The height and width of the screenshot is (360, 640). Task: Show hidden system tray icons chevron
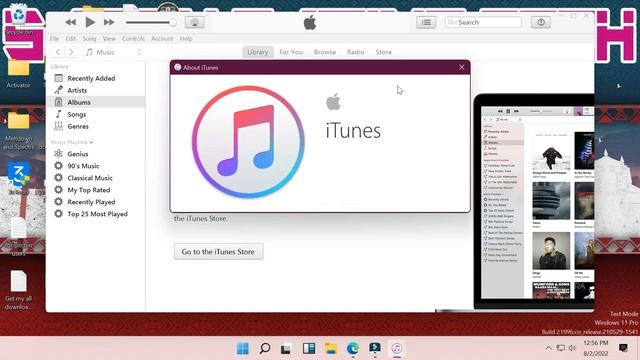pos(548,348)
